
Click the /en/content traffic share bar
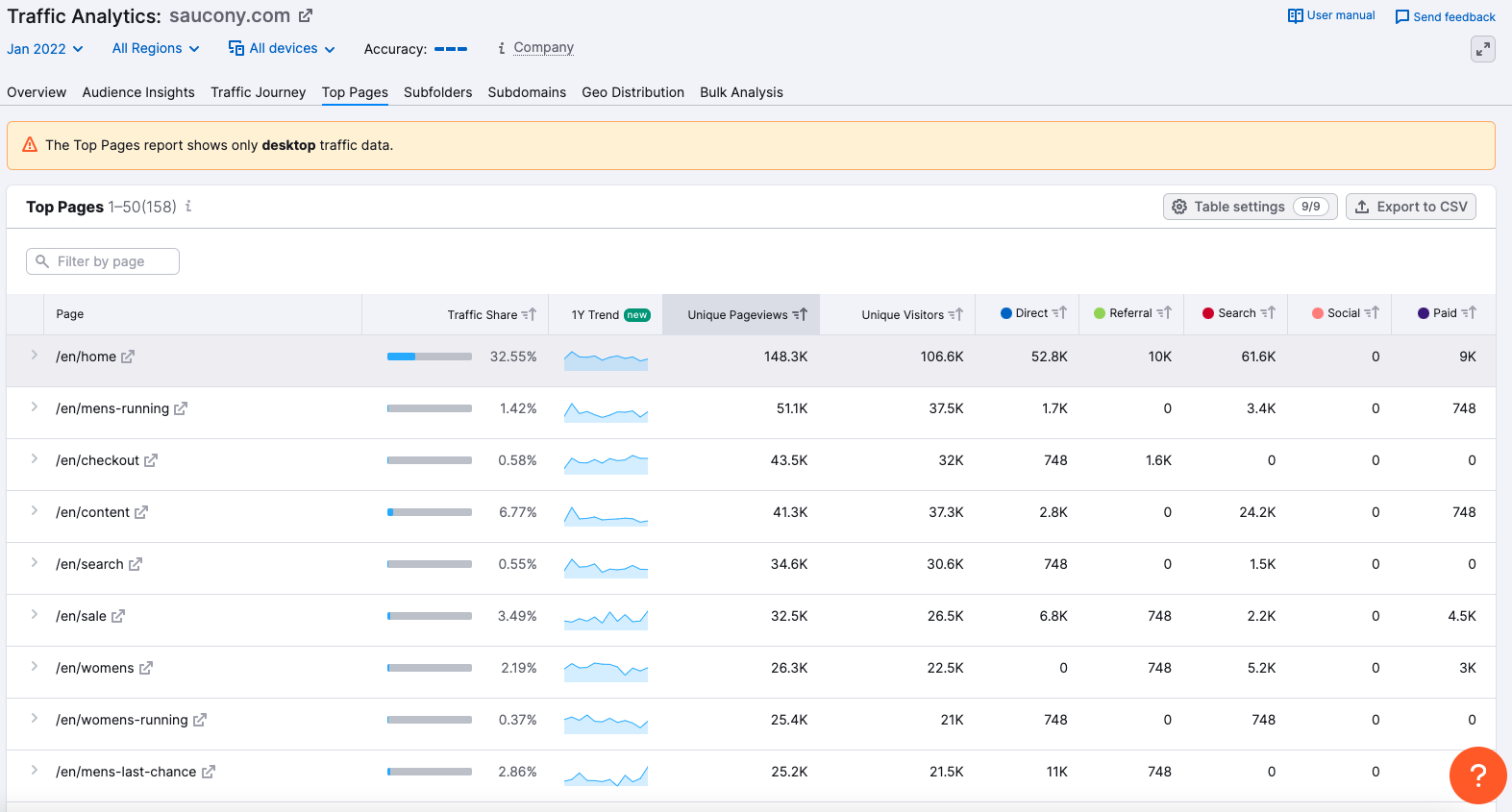[x=430, y=512]
